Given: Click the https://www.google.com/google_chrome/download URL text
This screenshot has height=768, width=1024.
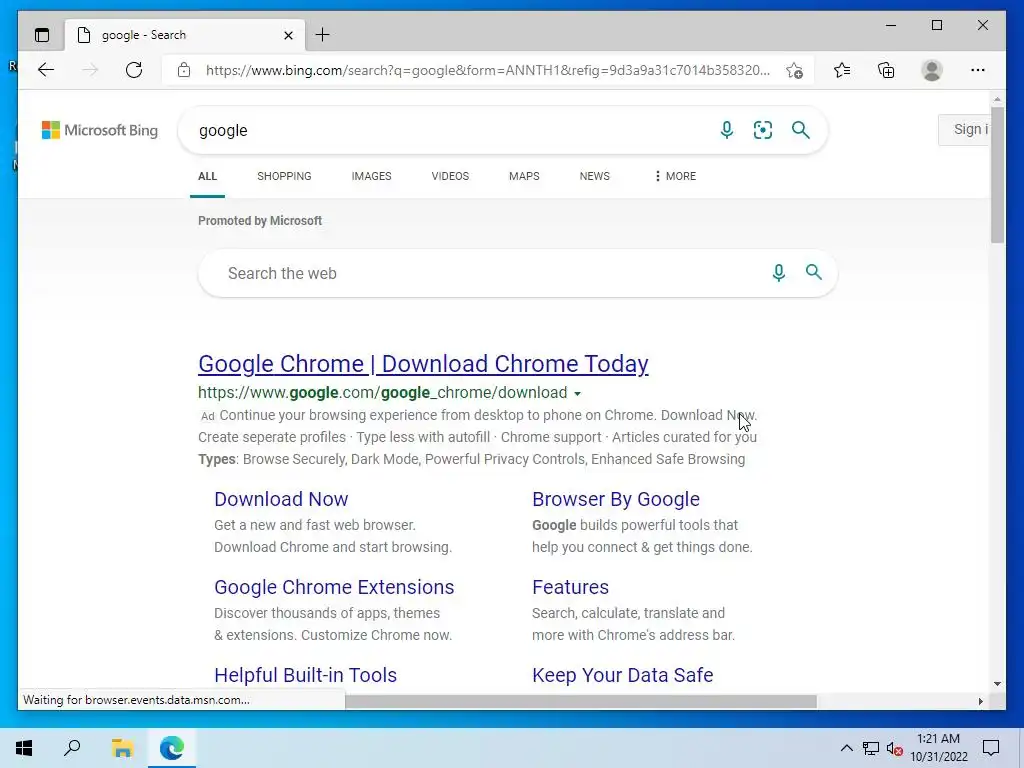Looking at the screenshot, I should 383,392.
